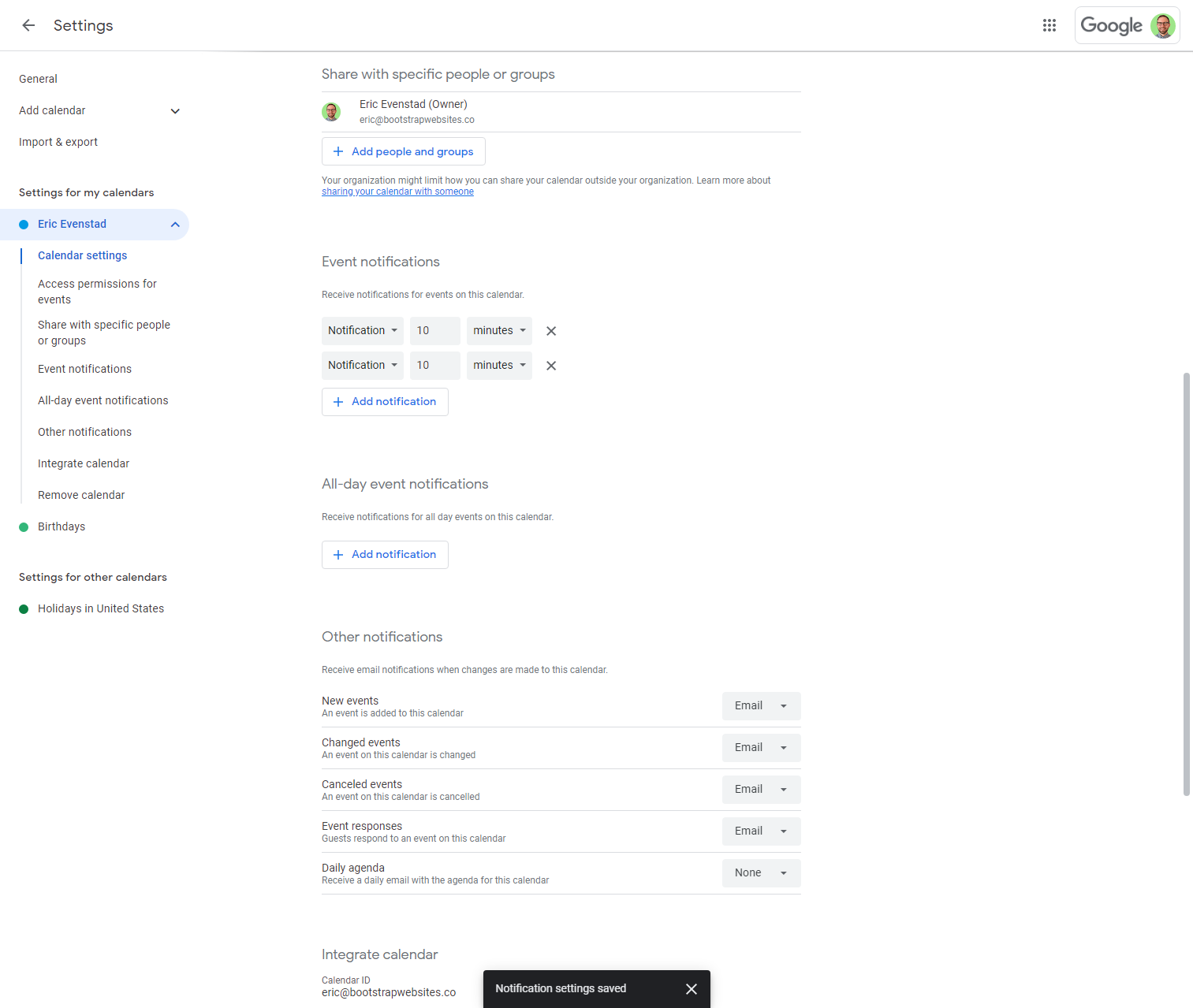Edit second notification time value field
This screenshot has height=1008, width=1193.
pos(435,366)
